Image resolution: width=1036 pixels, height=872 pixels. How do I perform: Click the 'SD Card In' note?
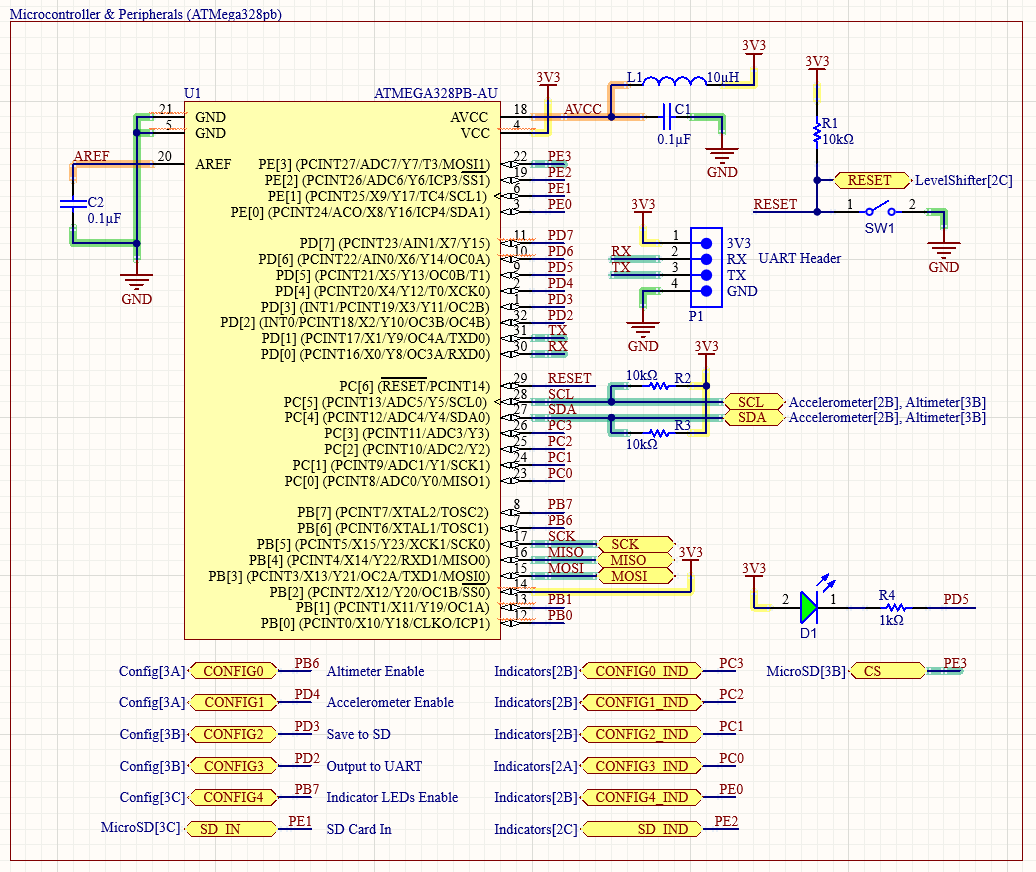click(x=359, y=829)
